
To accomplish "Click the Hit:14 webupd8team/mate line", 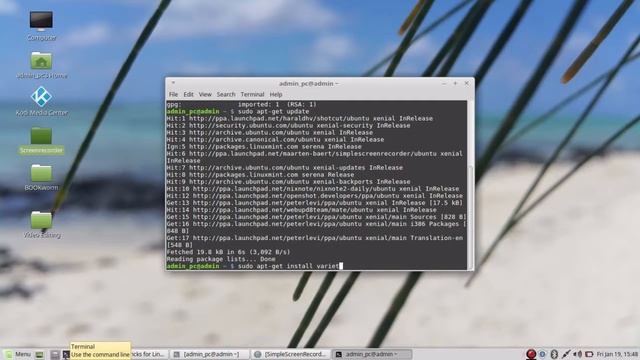I will 301,209.
